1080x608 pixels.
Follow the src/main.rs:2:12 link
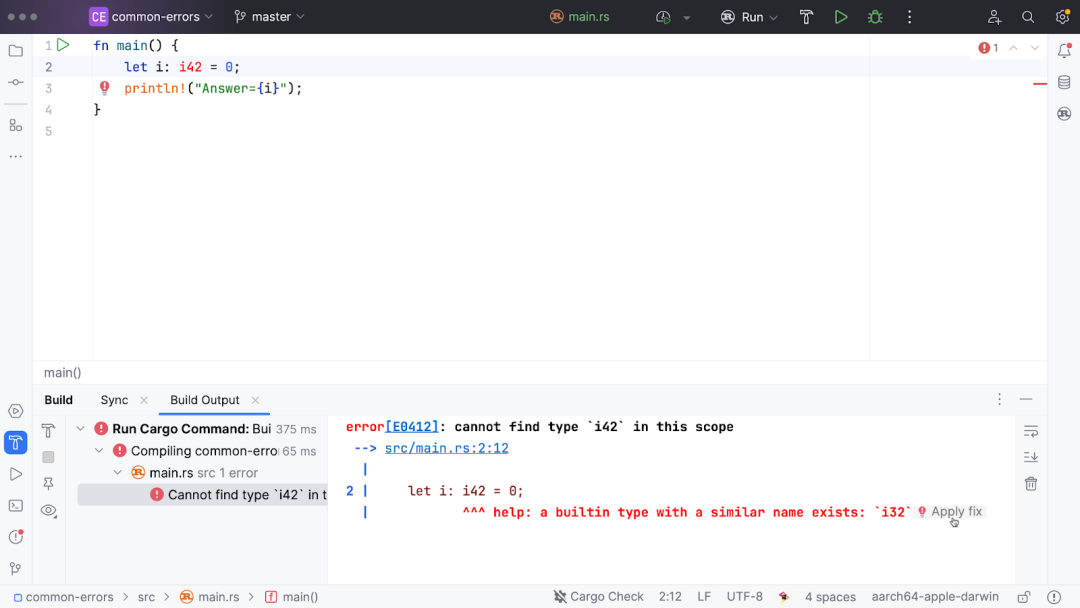[446, 448]
